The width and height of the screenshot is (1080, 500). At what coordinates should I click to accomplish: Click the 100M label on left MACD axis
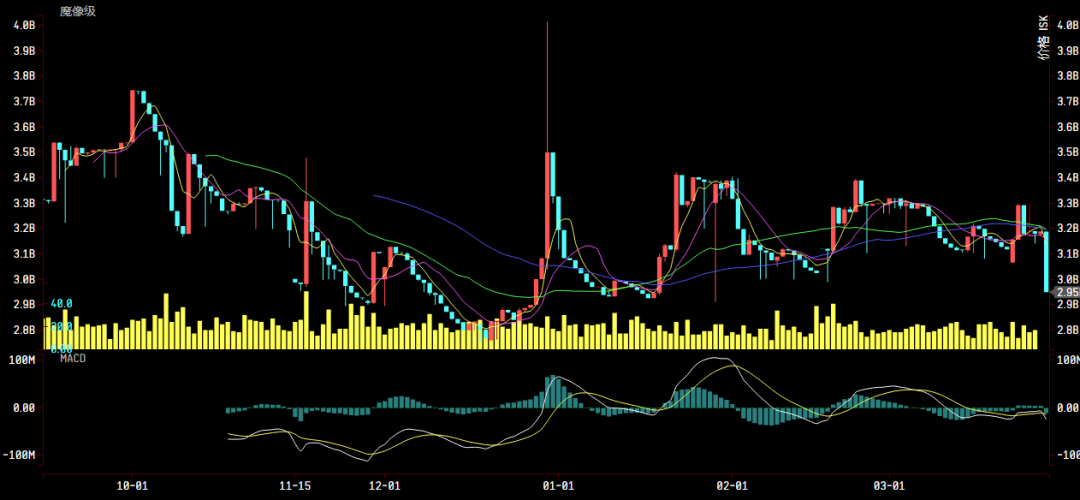point(22,358)
